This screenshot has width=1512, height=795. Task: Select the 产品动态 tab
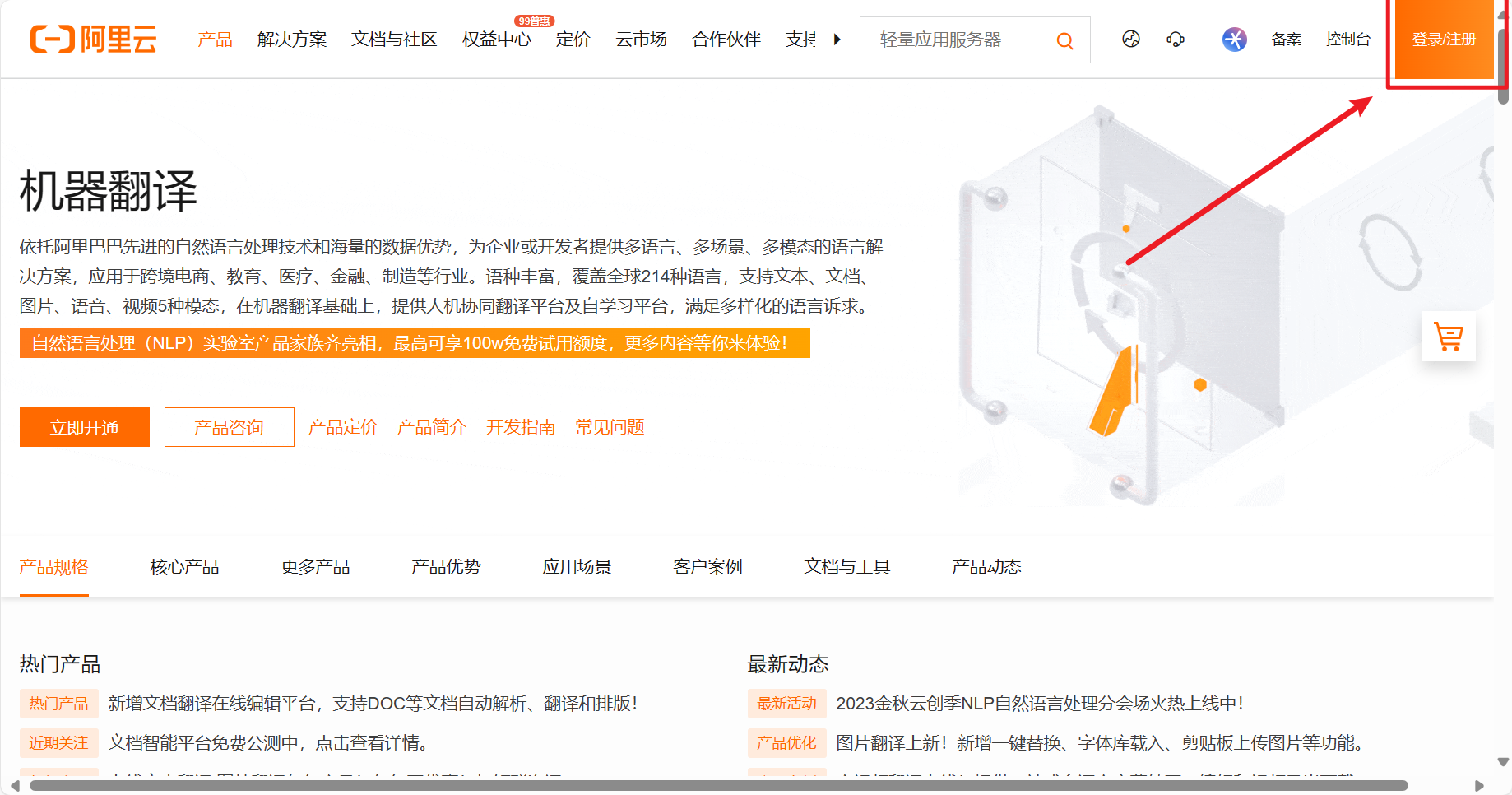(x=986, y=567)
